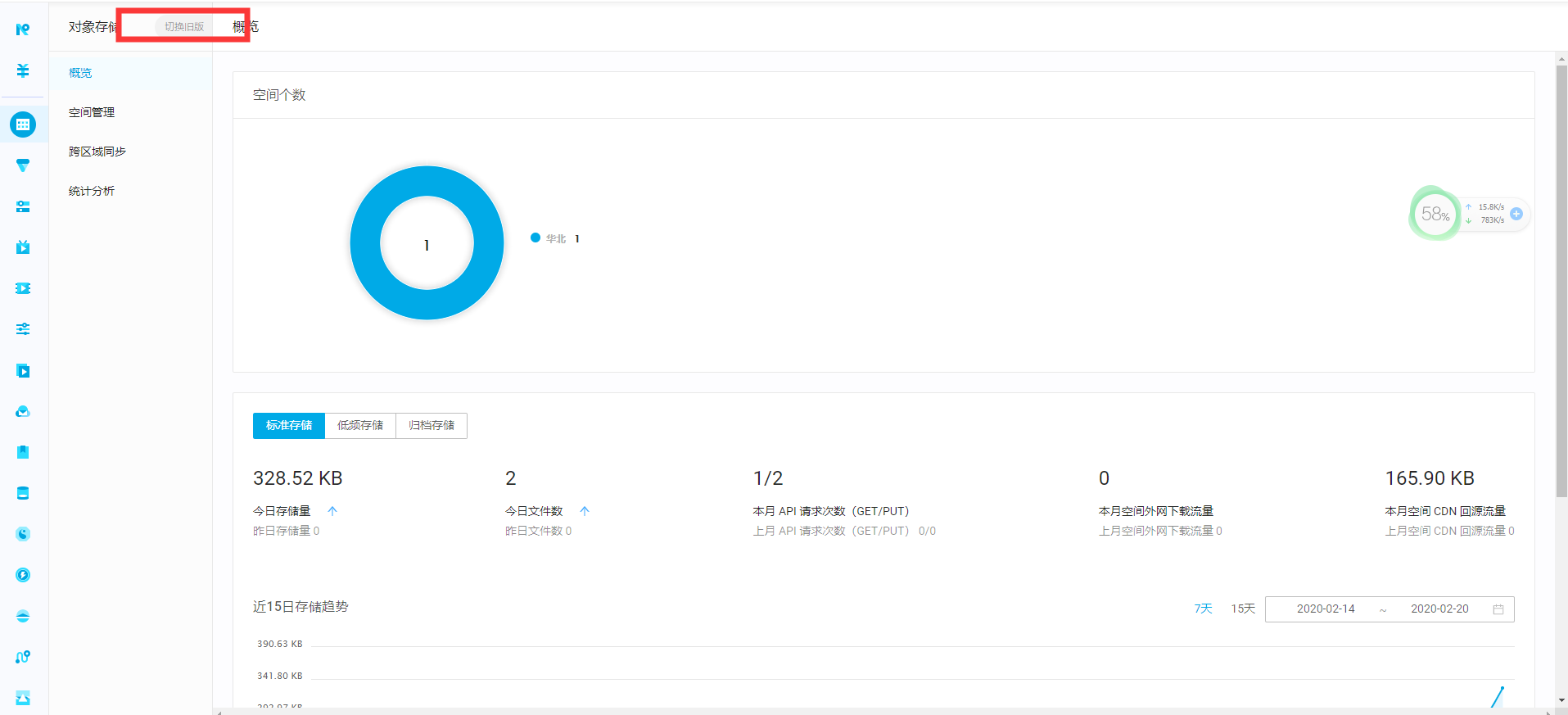Select the 标准存储 tab
1568x715 pixels.
tap(289, 426)
